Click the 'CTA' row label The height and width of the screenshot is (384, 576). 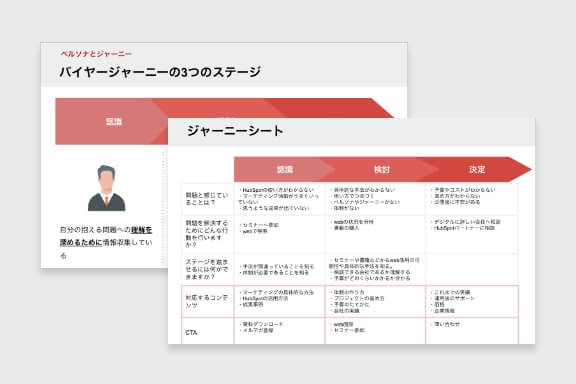pos(191,333)
